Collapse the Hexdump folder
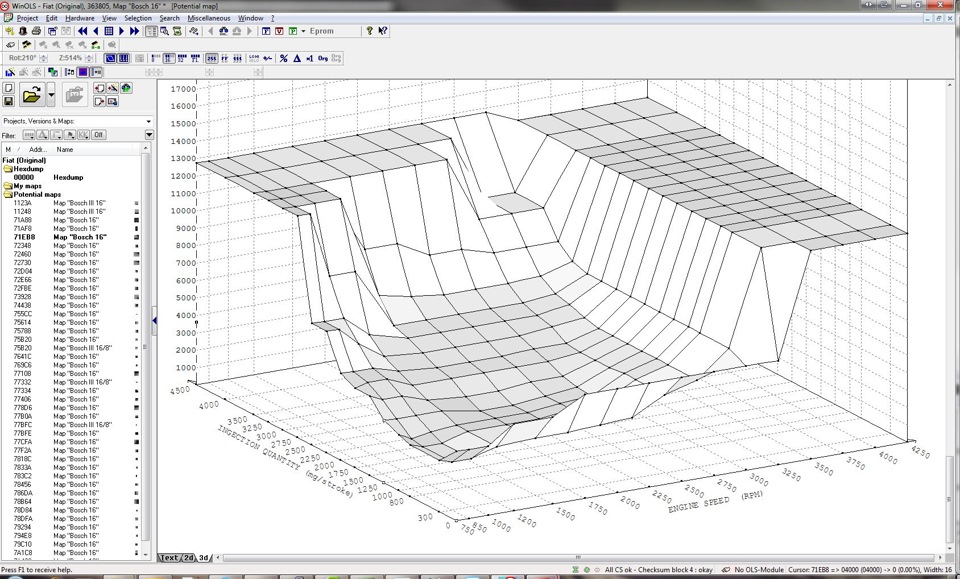The height and width of the screenshot is (579, 960). click(7, 169)
